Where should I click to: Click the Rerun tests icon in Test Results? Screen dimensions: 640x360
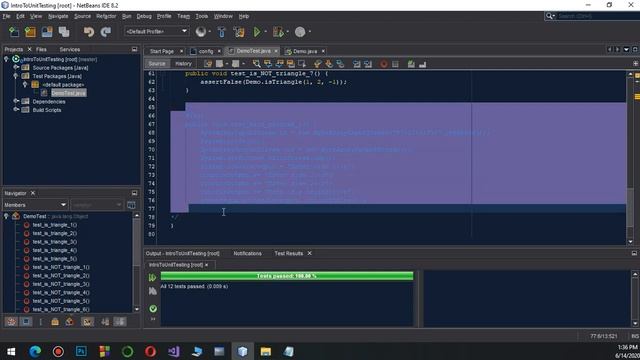pyautogui.click(x=153, y=278)
